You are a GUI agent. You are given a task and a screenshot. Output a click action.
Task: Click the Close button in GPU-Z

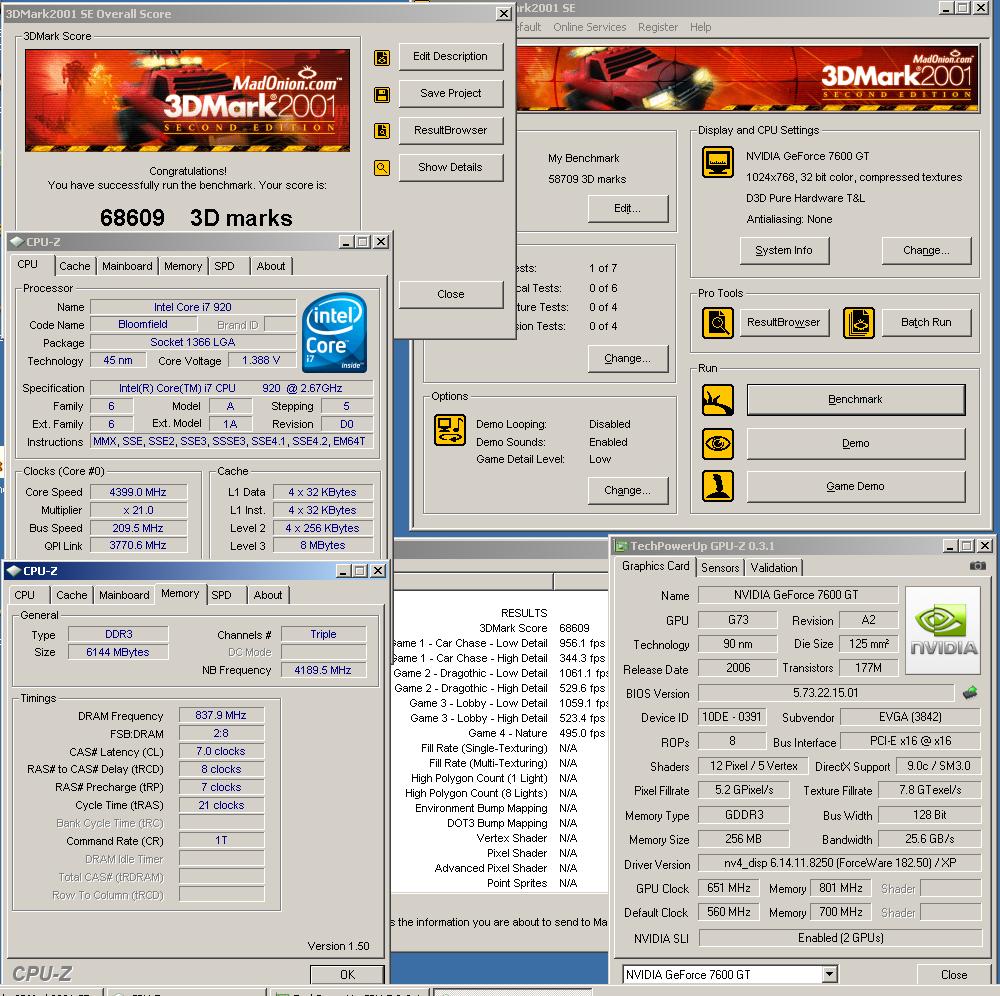[953, 974]
